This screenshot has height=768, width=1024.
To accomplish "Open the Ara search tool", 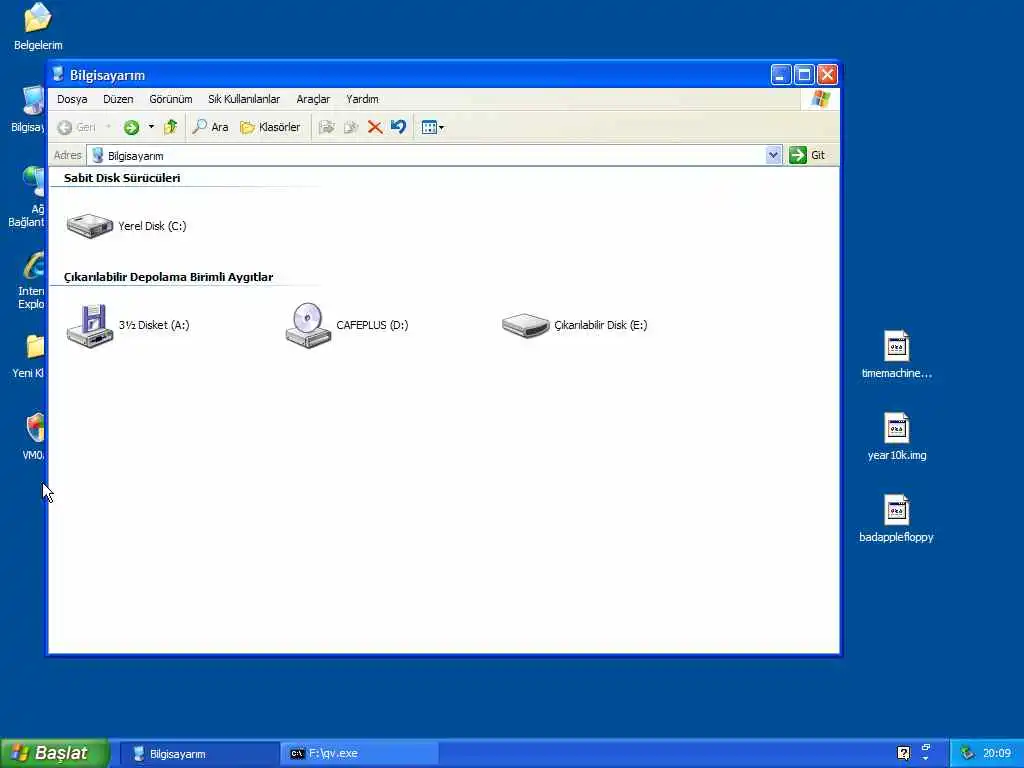I will click(210, 127).
